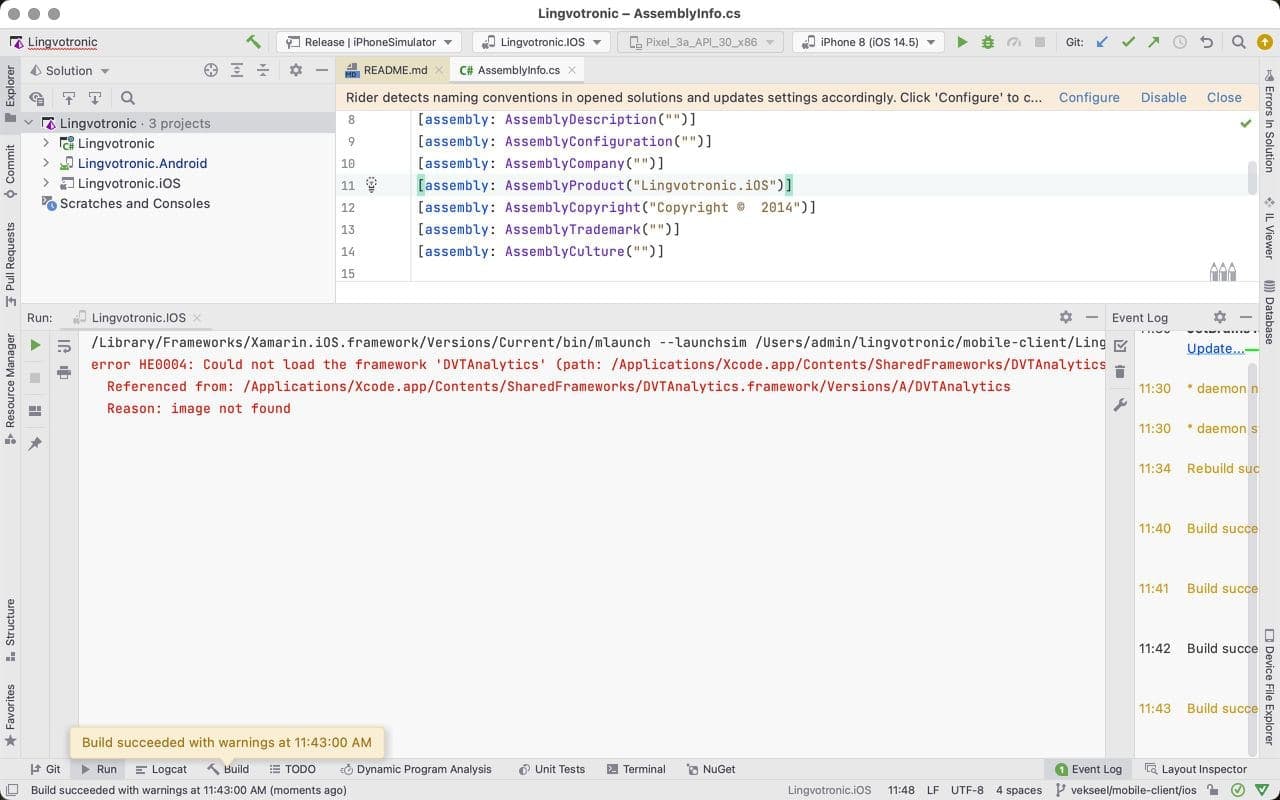Click Event Log wrench settings icon
Screen dimensions: 1280x800
coord(1120,405)
